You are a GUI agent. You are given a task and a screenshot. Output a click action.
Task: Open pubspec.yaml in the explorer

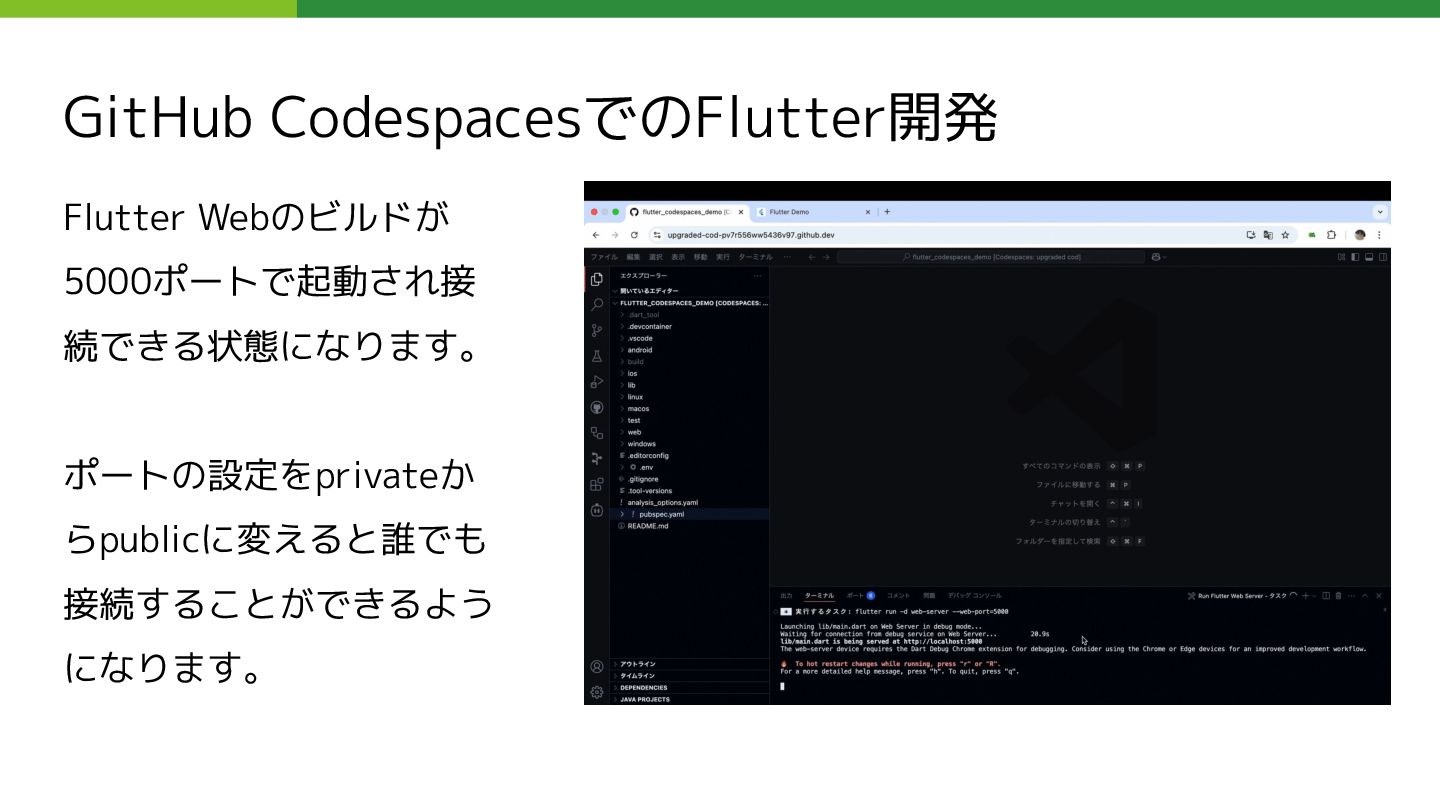[x=690, y=514]
